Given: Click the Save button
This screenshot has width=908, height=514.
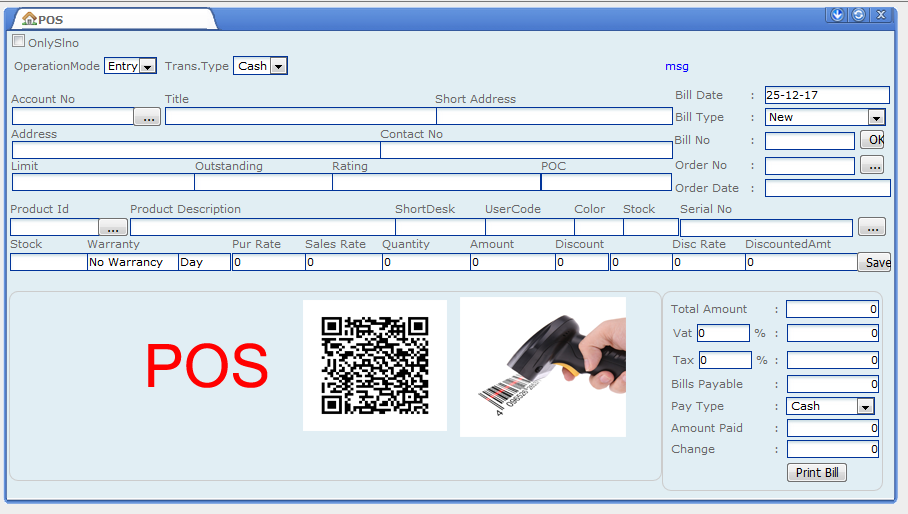Looking at the screenshot, I should click(875, 262).
